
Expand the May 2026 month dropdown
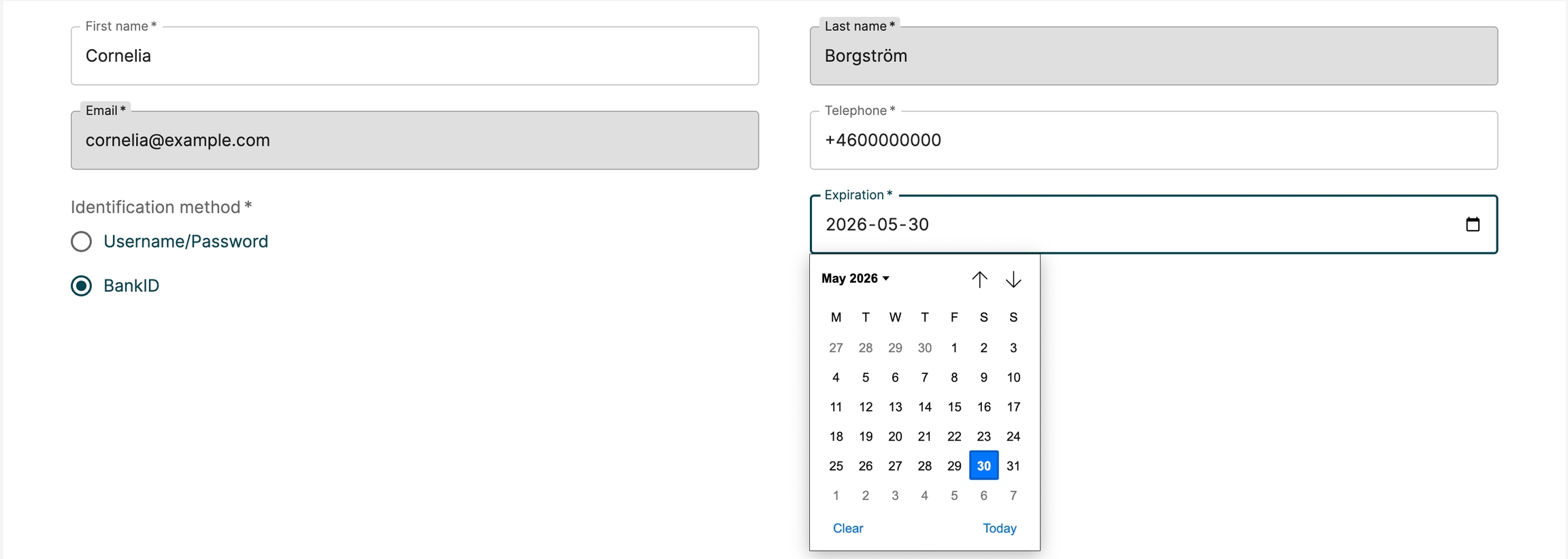pos(855,278)
